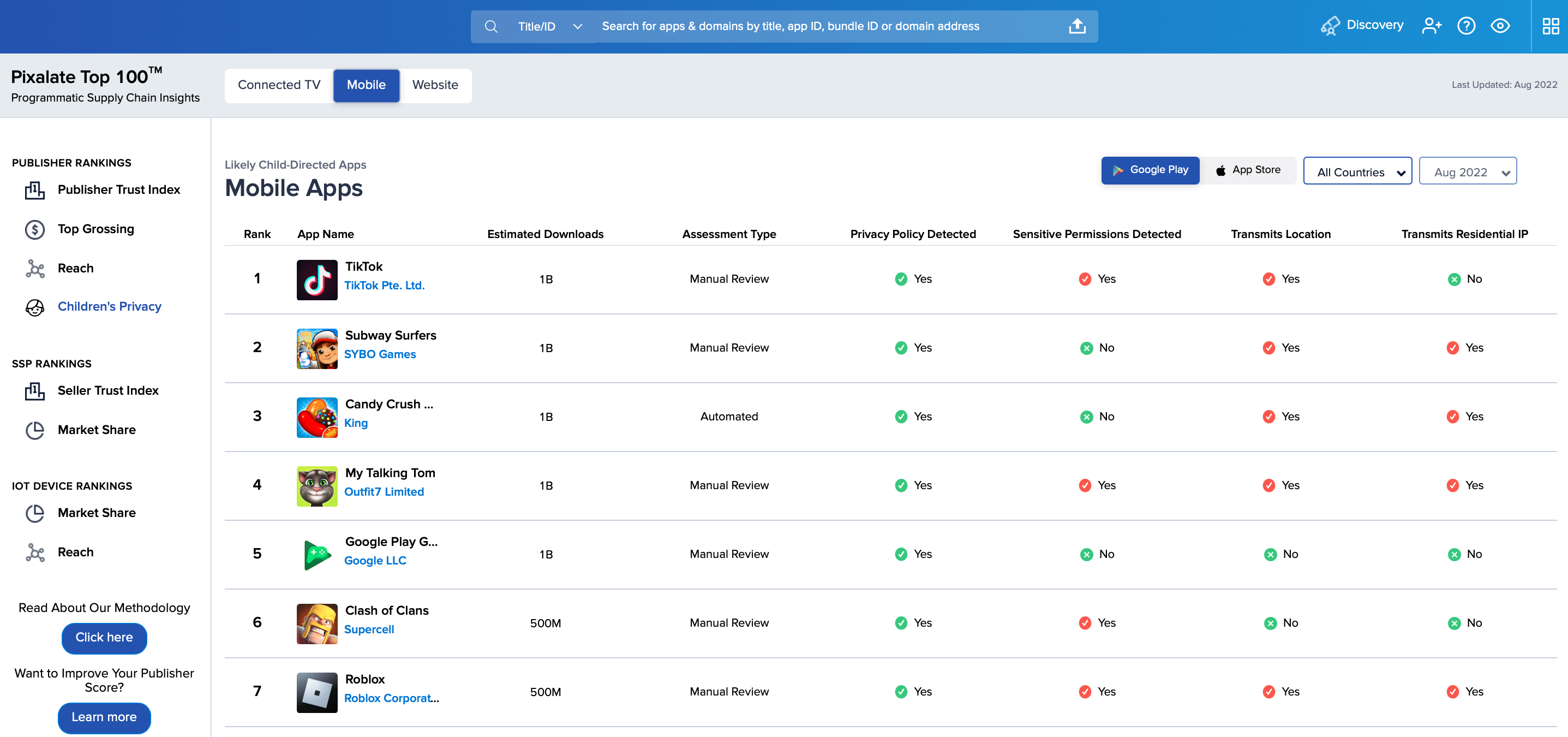1568x737 pixels.
Task: Click the My Talking Tom app name
Action: [390, 473]
